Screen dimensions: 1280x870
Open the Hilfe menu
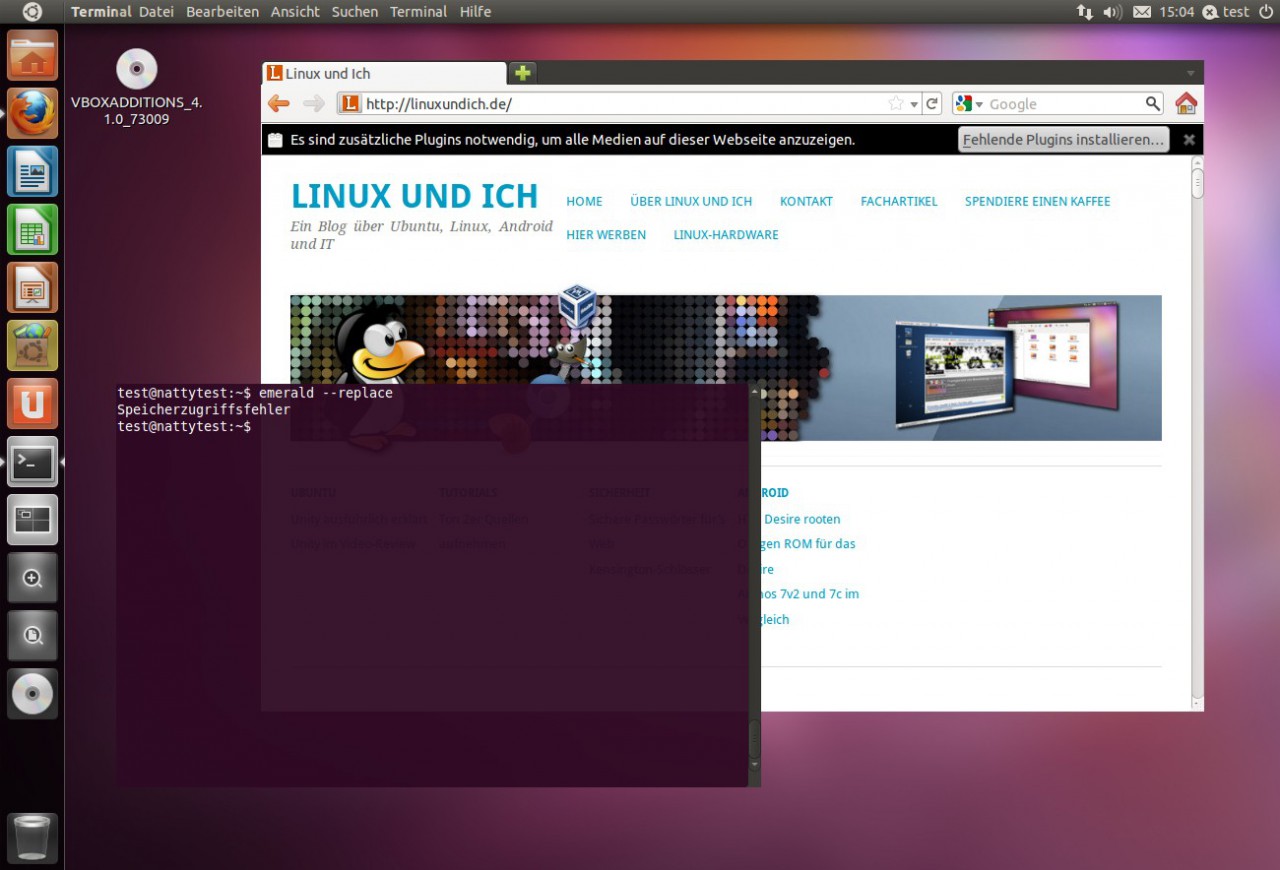coord(475,12)
